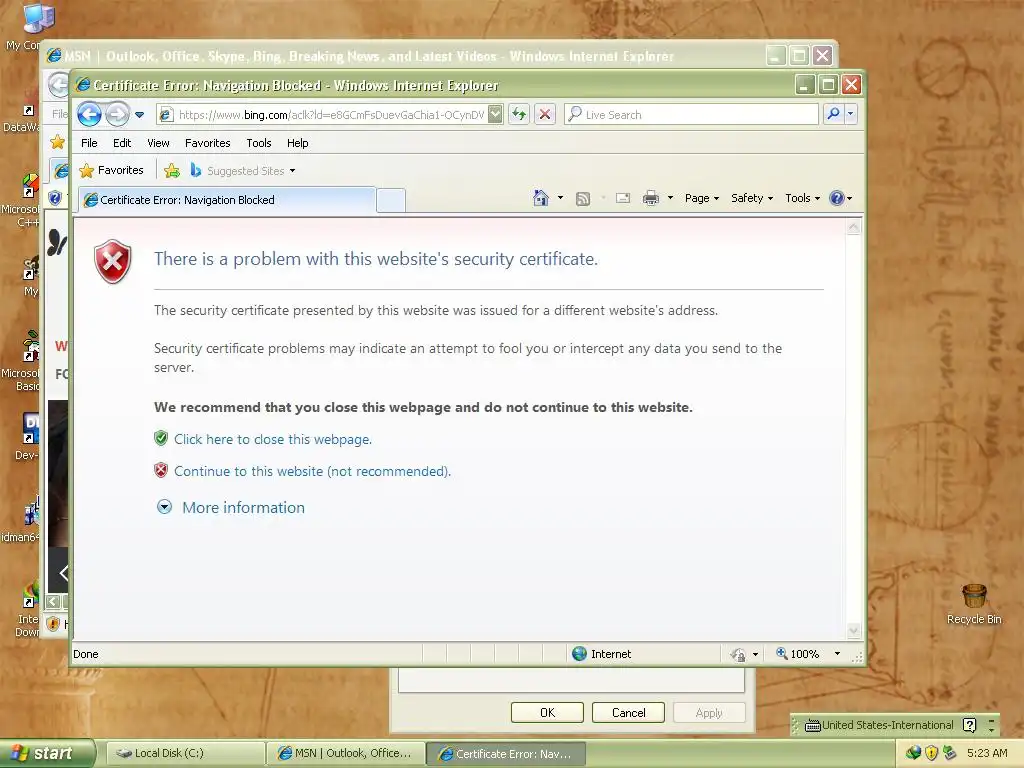The height and width of the screenshot is (768, 1024).
Task: Click the Live Search input box
Action: pyautogui.click(x=691, y=114)
